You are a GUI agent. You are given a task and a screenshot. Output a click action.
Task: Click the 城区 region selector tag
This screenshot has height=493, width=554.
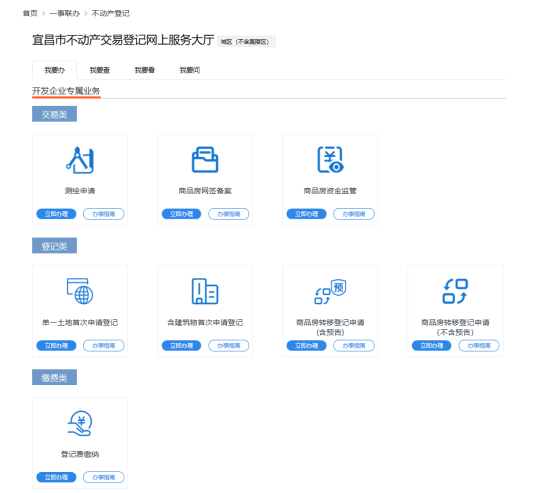pos(246,42)
